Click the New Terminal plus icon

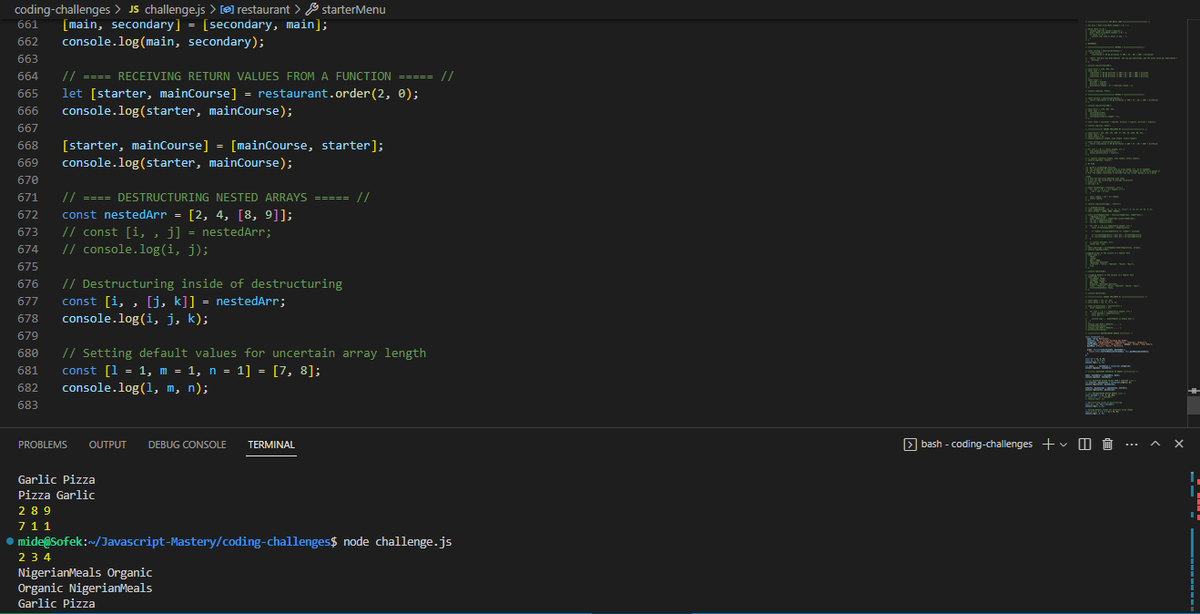coord(1048,444)
